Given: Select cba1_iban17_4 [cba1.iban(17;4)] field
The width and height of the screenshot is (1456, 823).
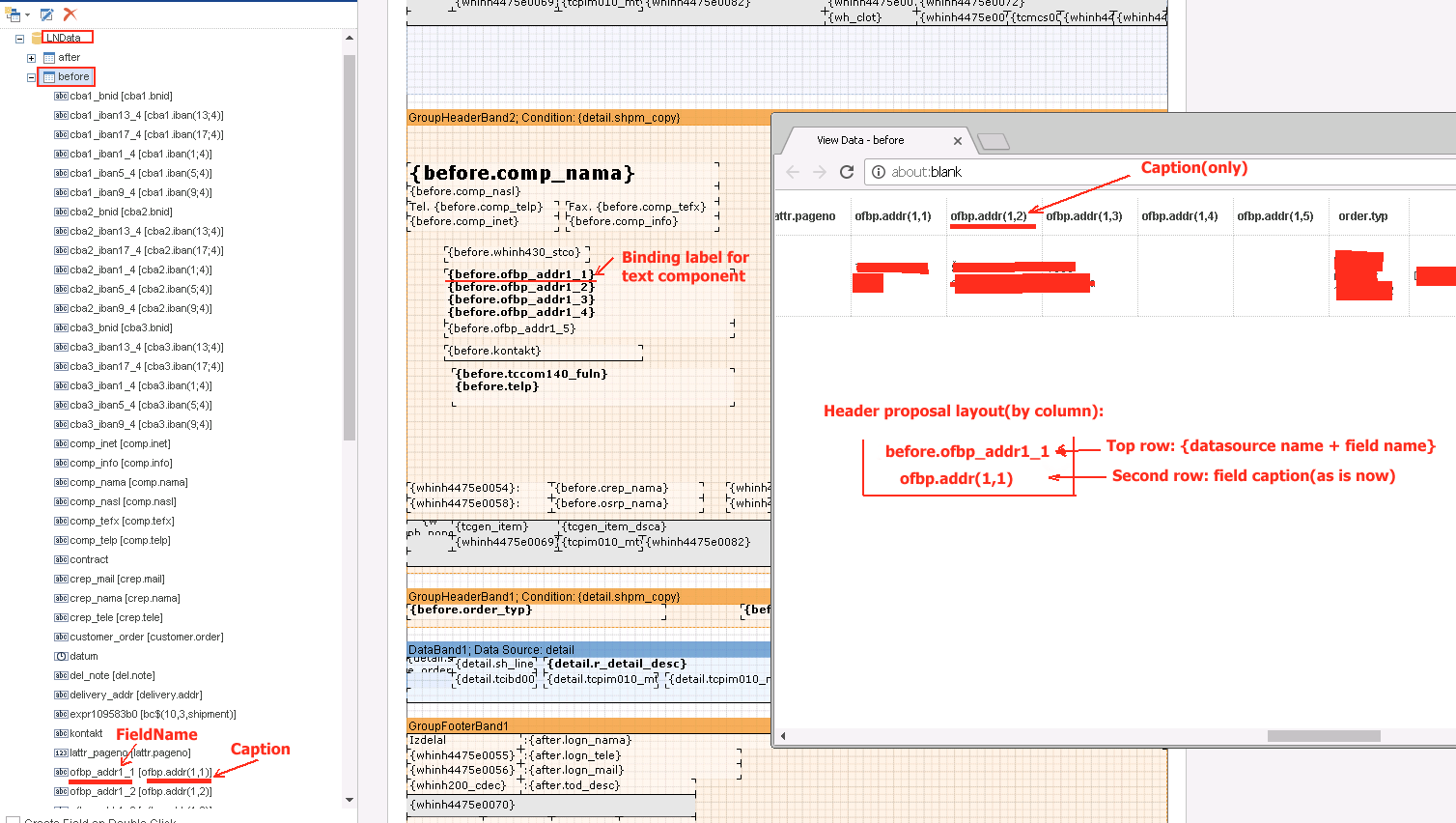Looking at the screenshot, I should [x=147, y=134].
